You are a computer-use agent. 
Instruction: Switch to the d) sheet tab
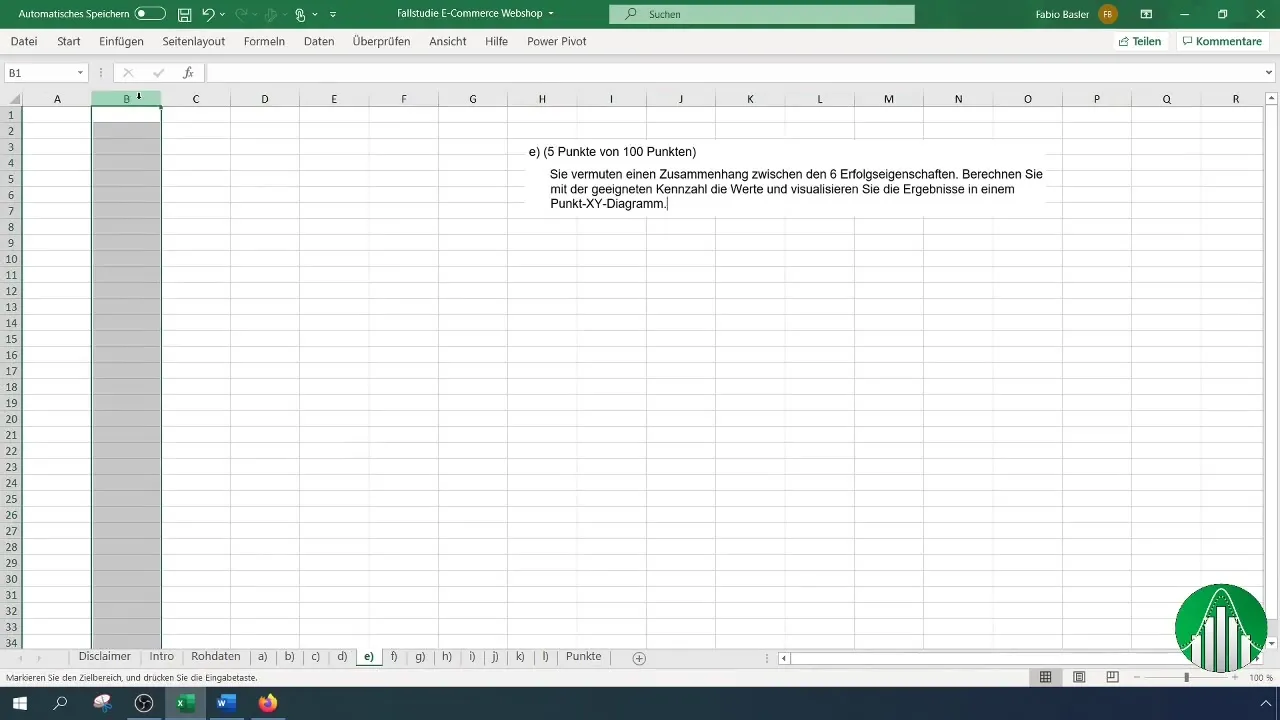[342, 657]
